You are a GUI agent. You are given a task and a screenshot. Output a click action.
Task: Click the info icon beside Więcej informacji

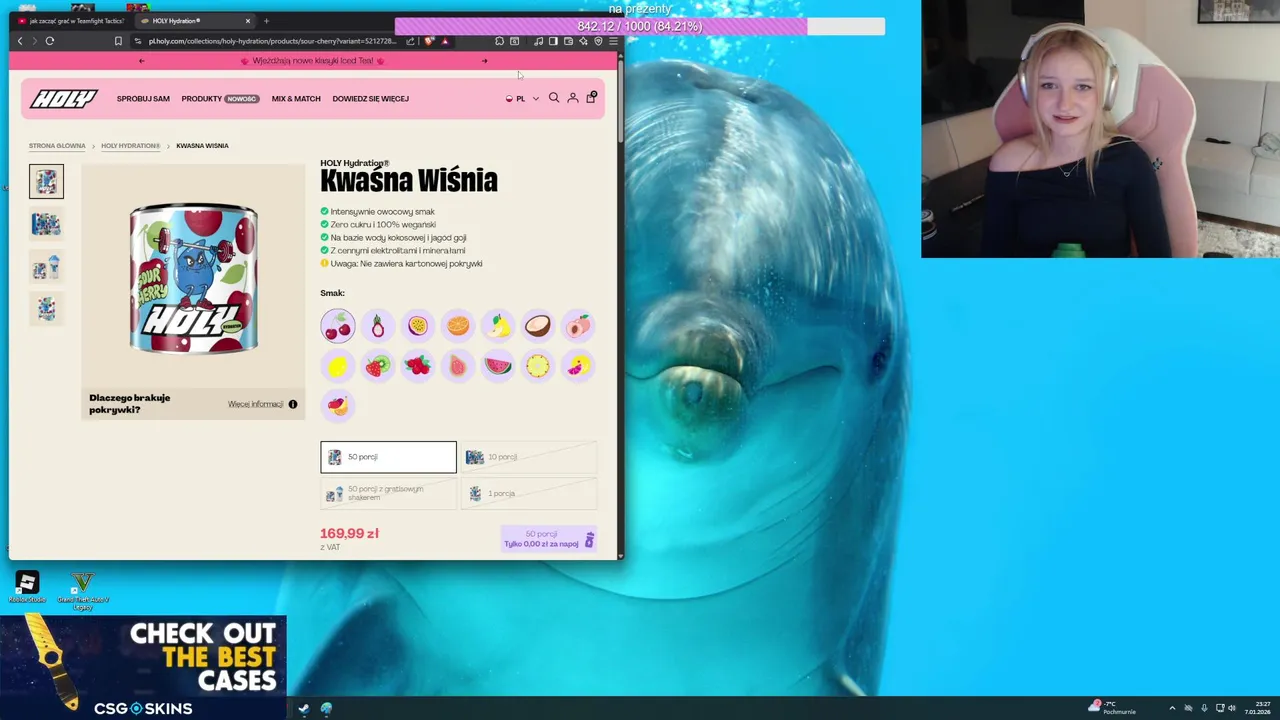point(293,404)
